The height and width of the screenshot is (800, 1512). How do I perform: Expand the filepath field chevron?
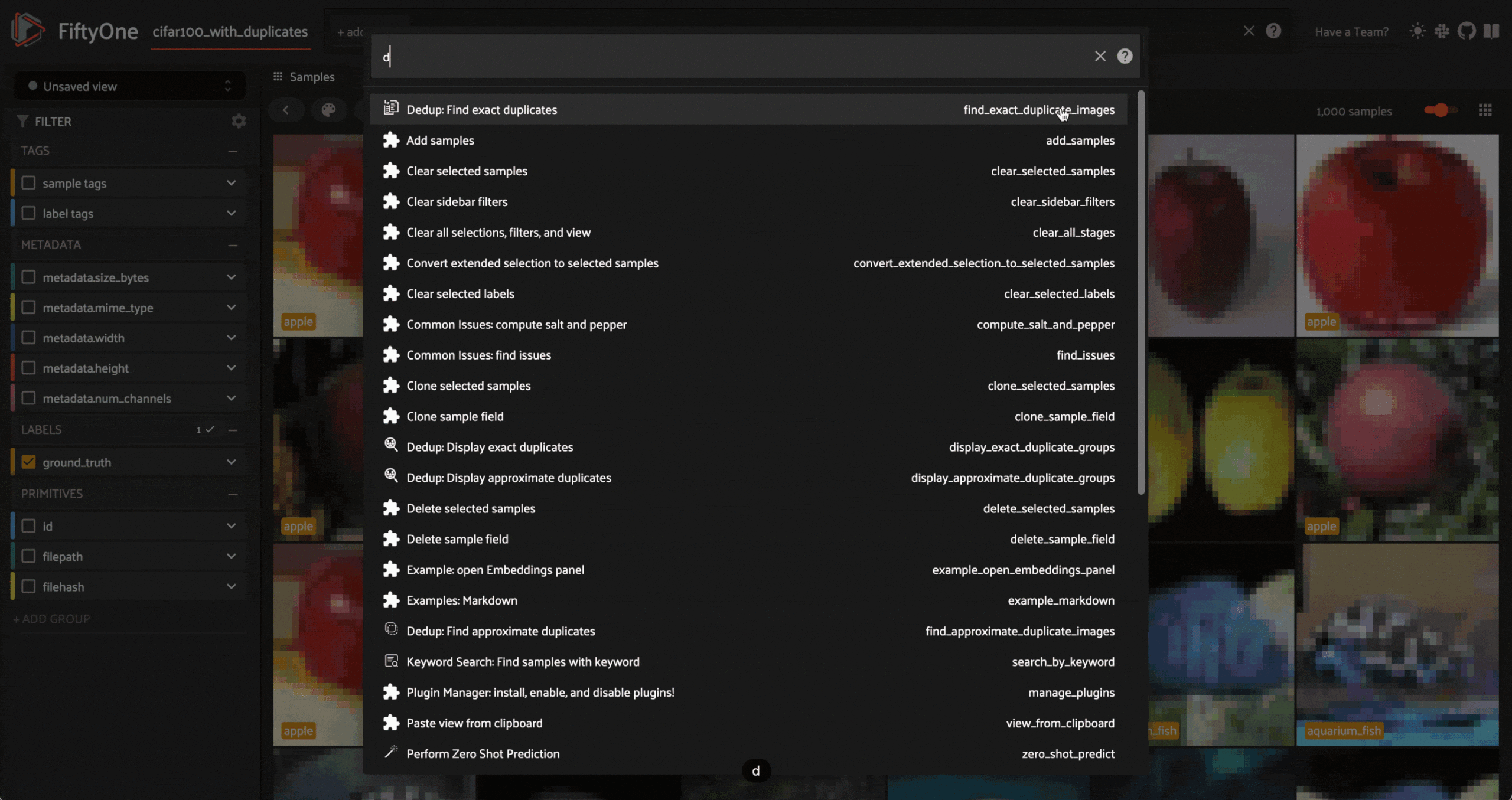(x=231, y=556)
